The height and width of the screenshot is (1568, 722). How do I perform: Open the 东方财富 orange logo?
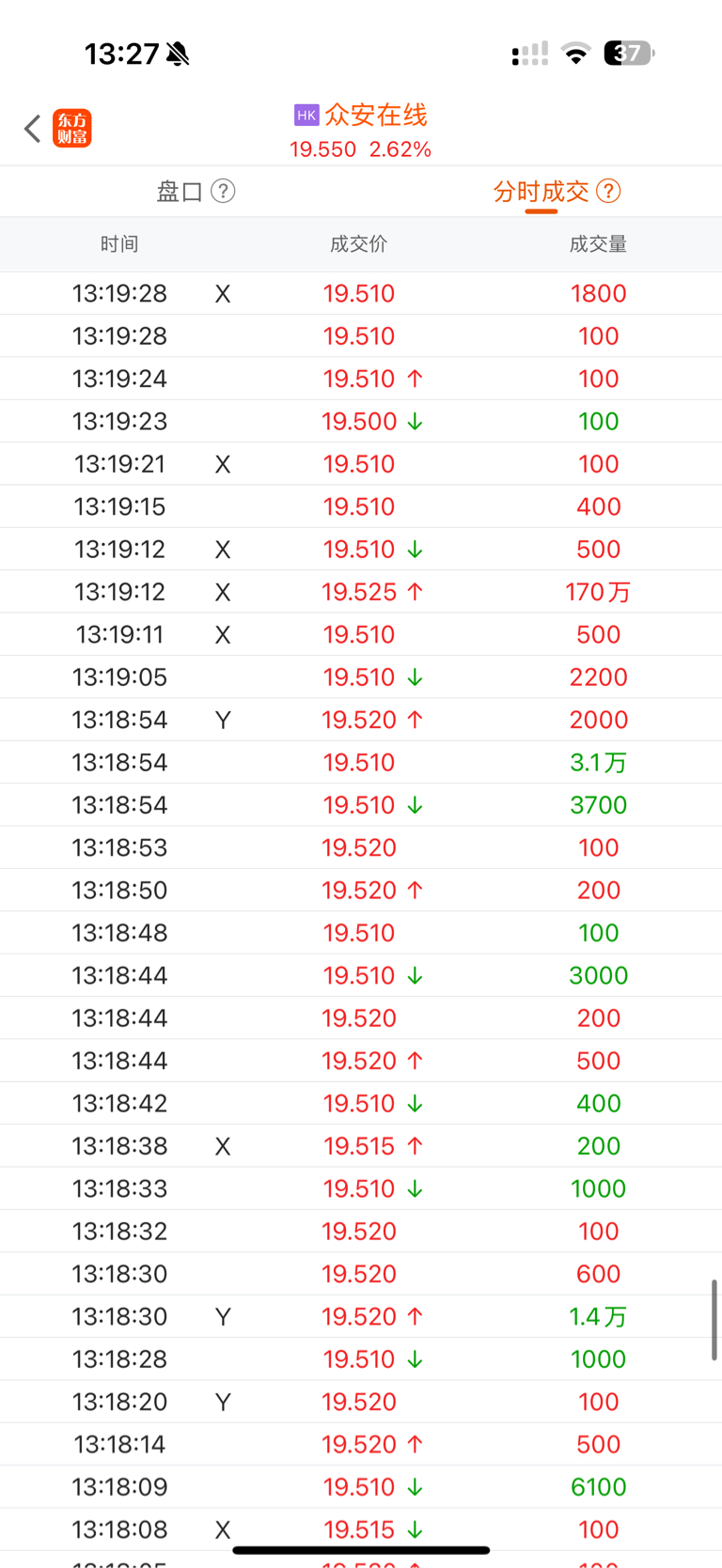[x=72, y=129]
